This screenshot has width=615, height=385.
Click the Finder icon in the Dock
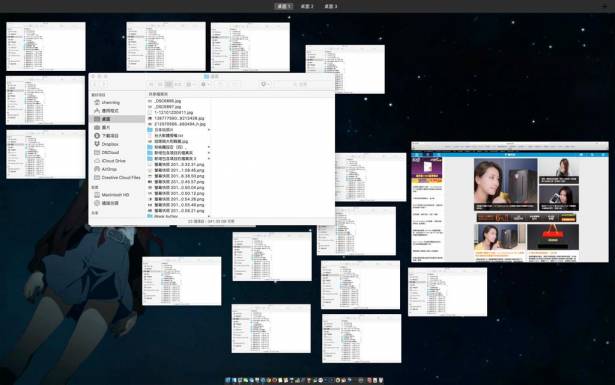228,380
